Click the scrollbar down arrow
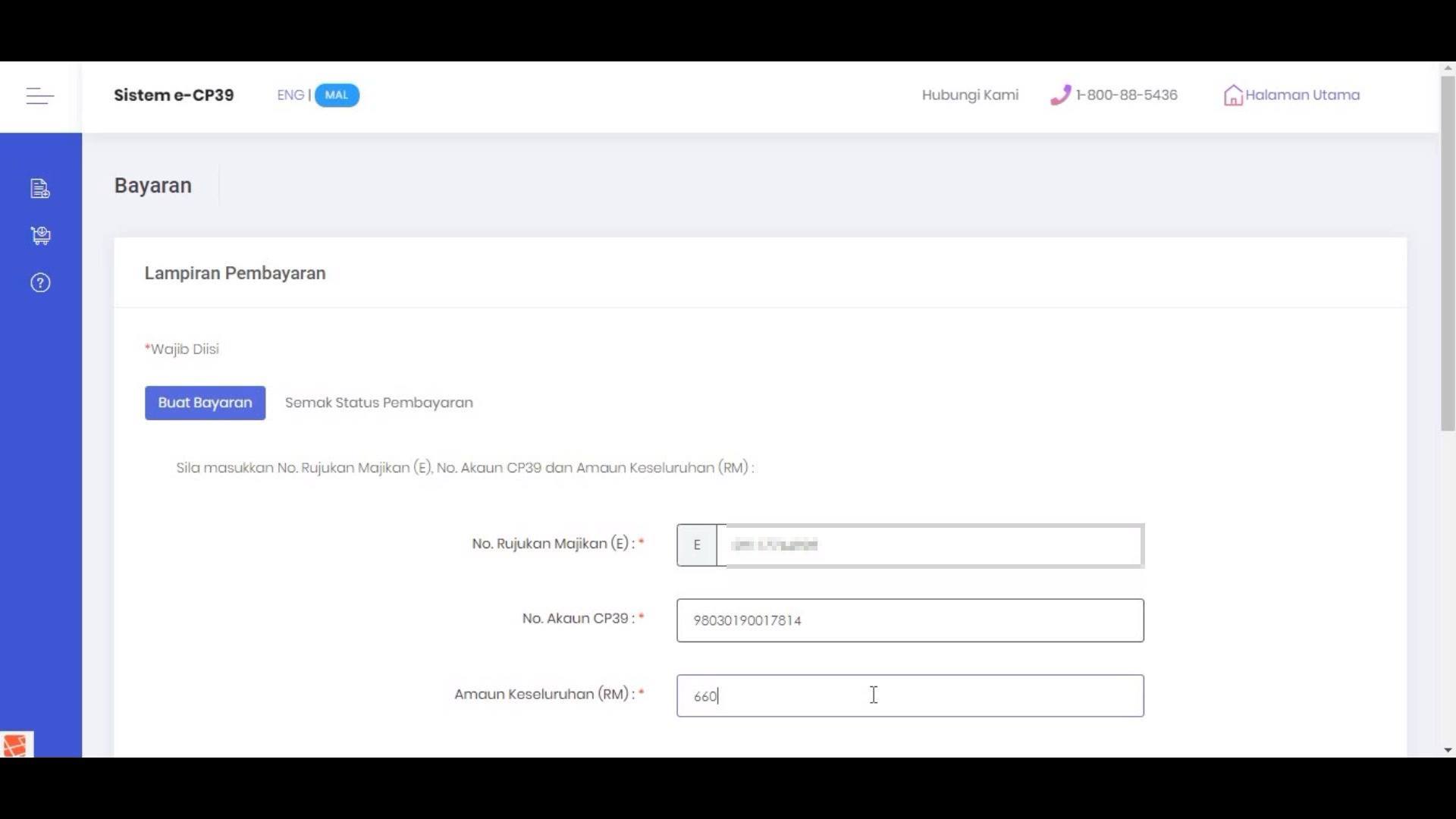1456x819 pixels. pyautogui.click(x=1448, y=750)
